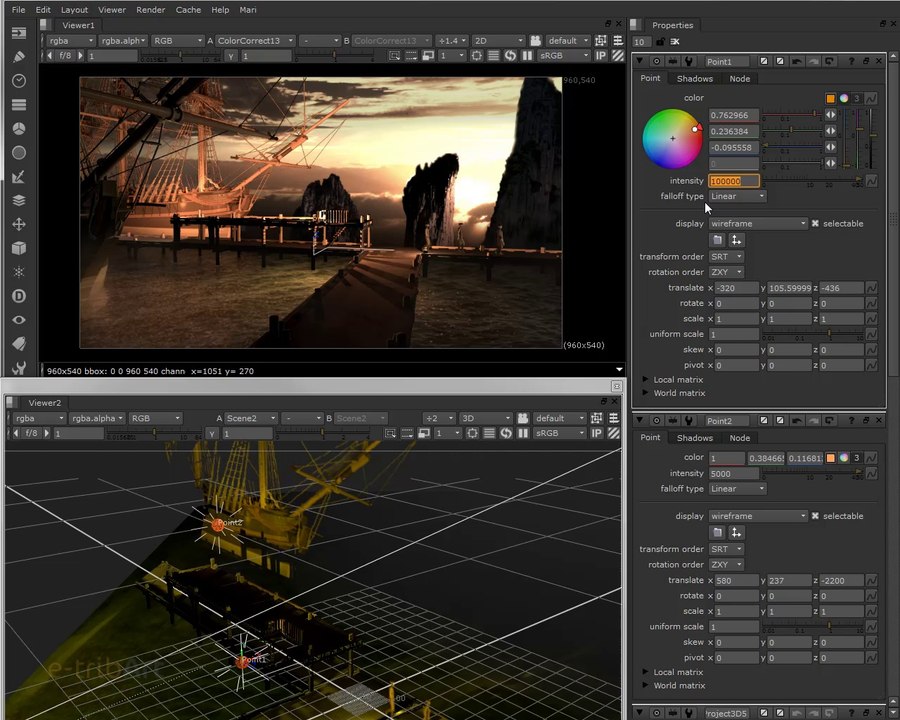This screenshot has height=720, width=900.
Task: Open the Image nodes toolbar icon
Action: [19, 33]
